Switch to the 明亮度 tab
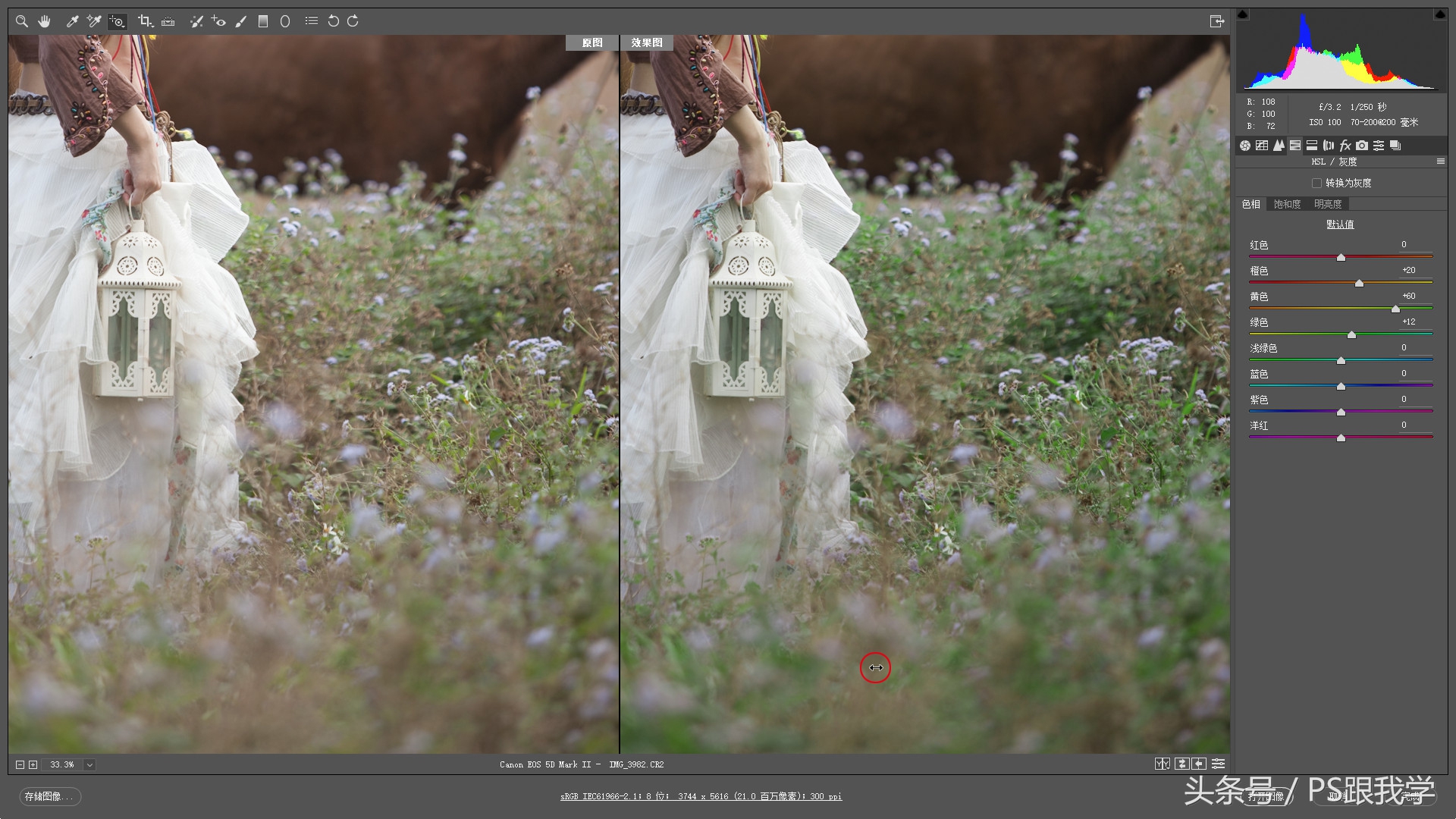1456x819 pixels. (1329, 203)
